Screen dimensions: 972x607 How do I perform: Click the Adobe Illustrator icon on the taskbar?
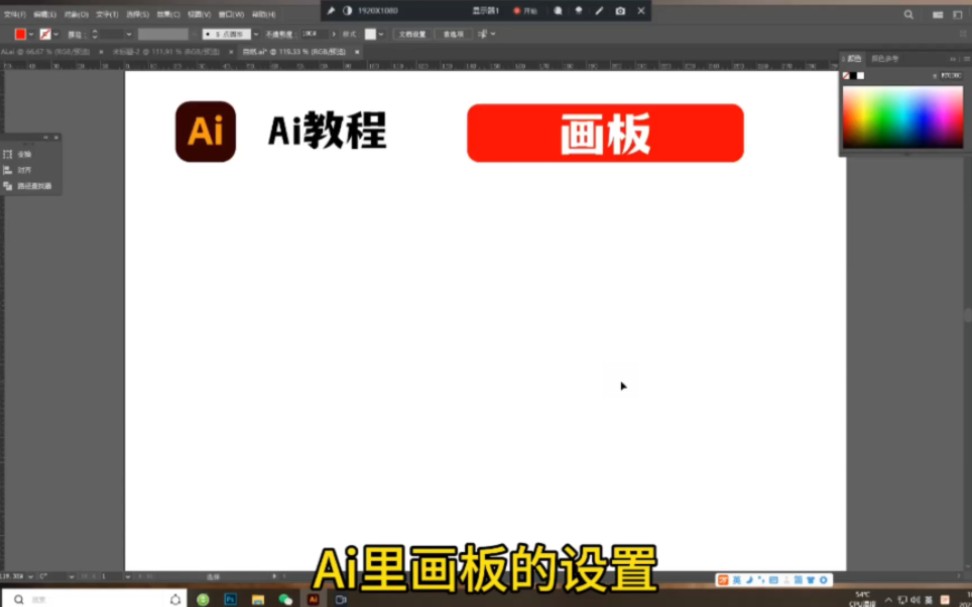tap(313, 601)
